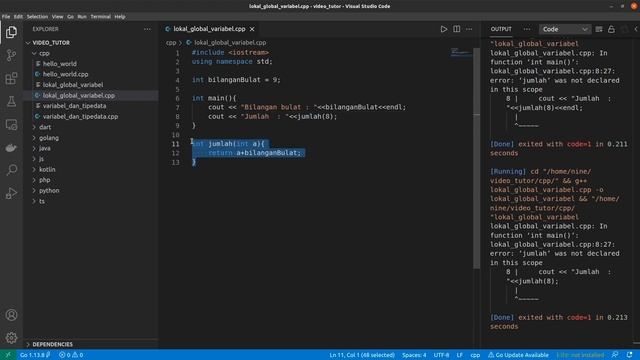640x360 pixels.
Task: Clear the Output panel
Action: point(599,29)
